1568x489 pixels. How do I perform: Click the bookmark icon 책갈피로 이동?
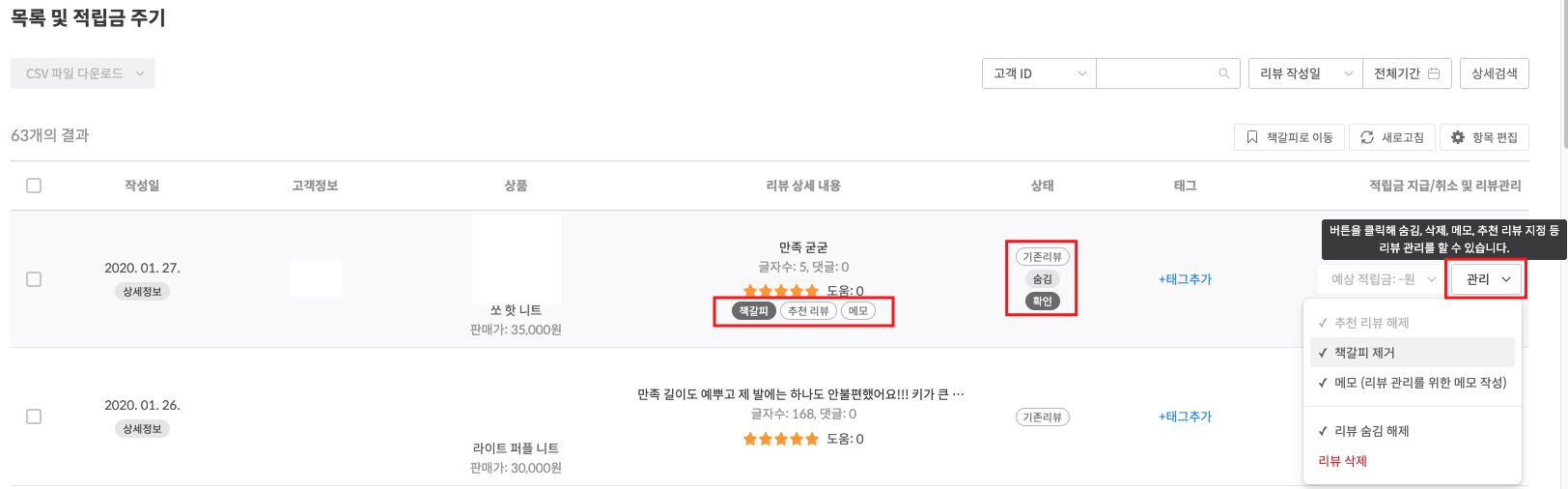pyautogui.click(x=1252, y=137)
